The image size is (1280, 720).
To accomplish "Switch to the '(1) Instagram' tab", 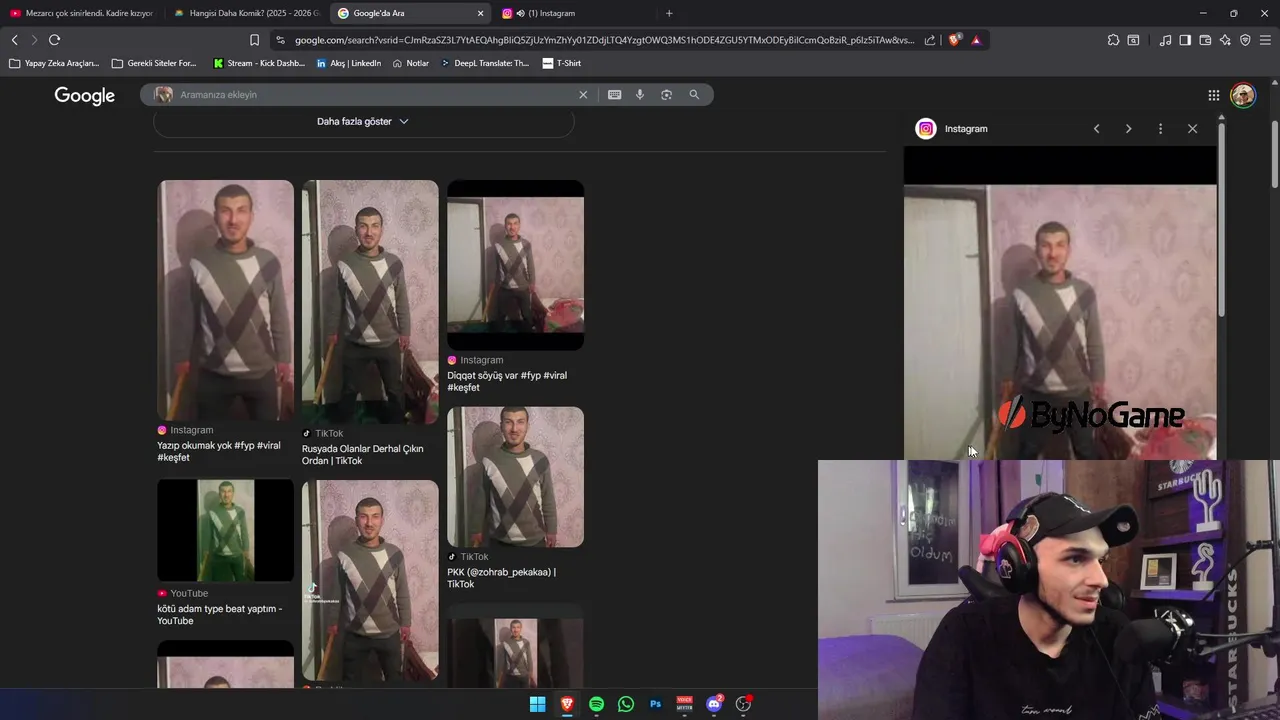I will click(575, 13).
